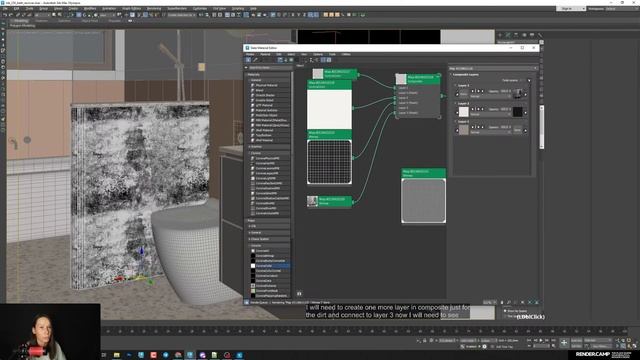Undo last action in main toolbar
This screenshot has width=640, height=360.
(5, 15)
